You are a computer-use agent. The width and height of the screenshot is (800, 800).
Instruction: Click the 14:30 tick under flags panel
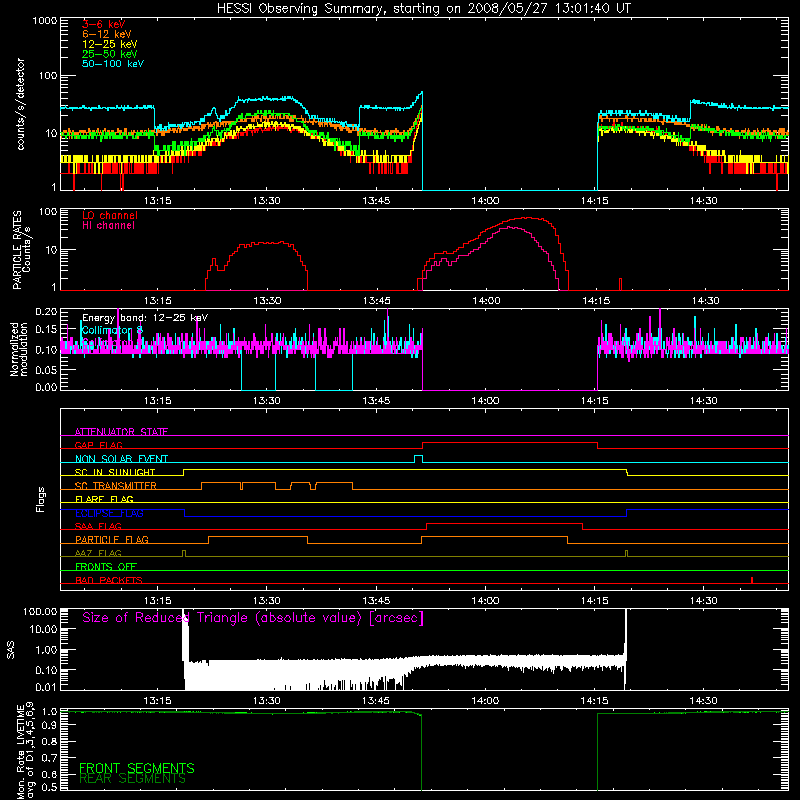tap(704, 601)
